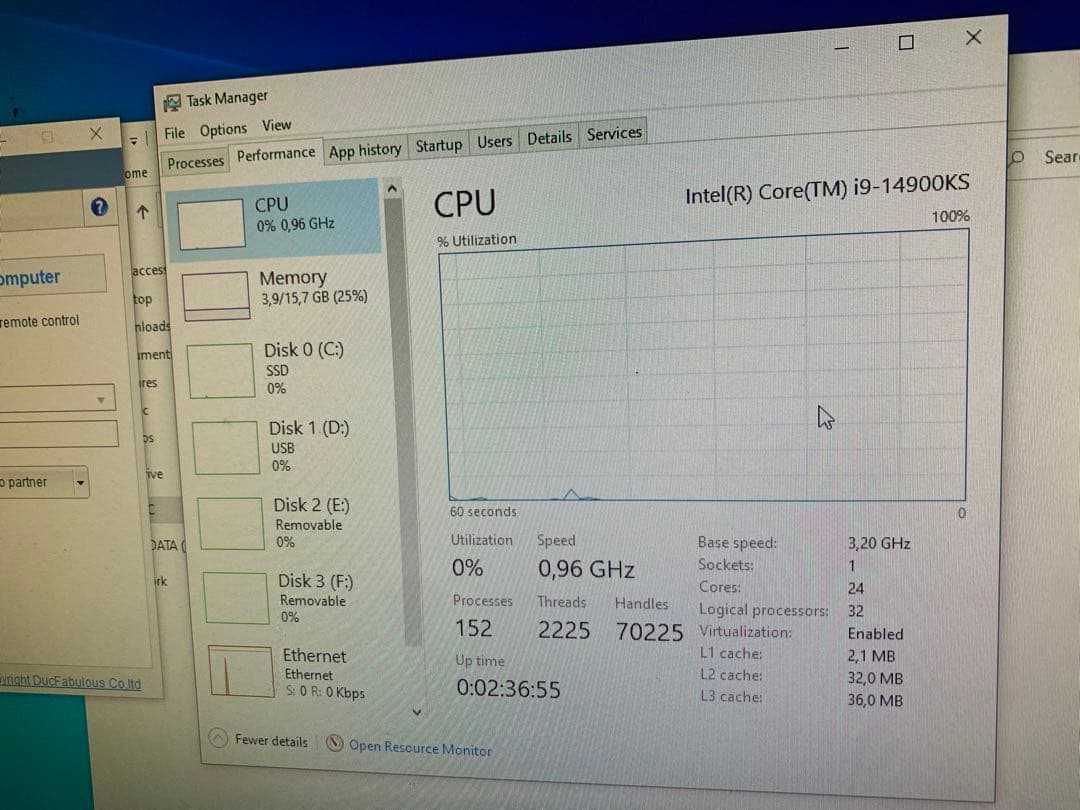
Task: Click the Task Manager title bar icon
Action: point(172,97)
